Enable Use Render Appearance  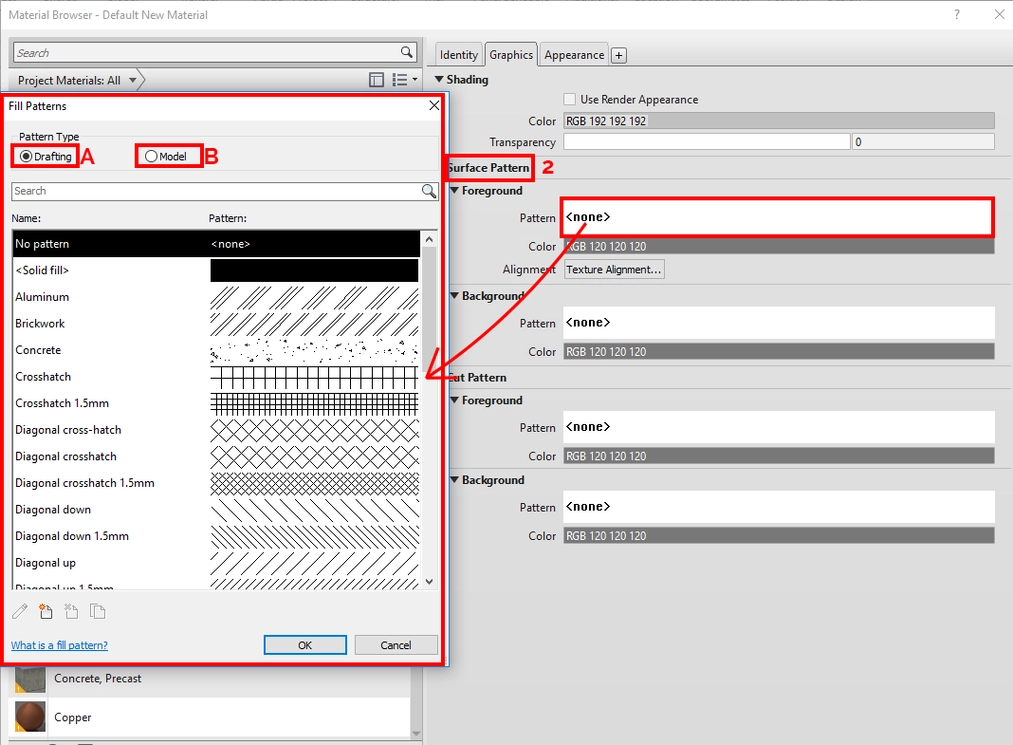click(569, 99)
